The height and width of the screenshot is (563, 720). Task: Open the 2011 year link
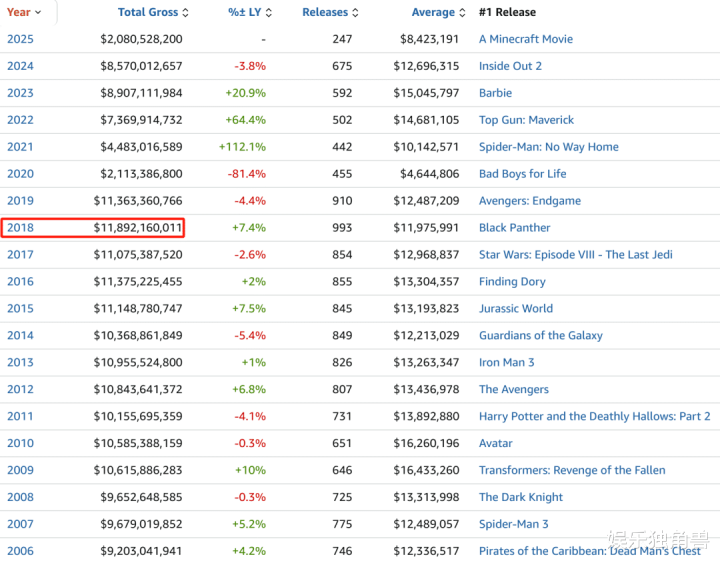point(20,416)
